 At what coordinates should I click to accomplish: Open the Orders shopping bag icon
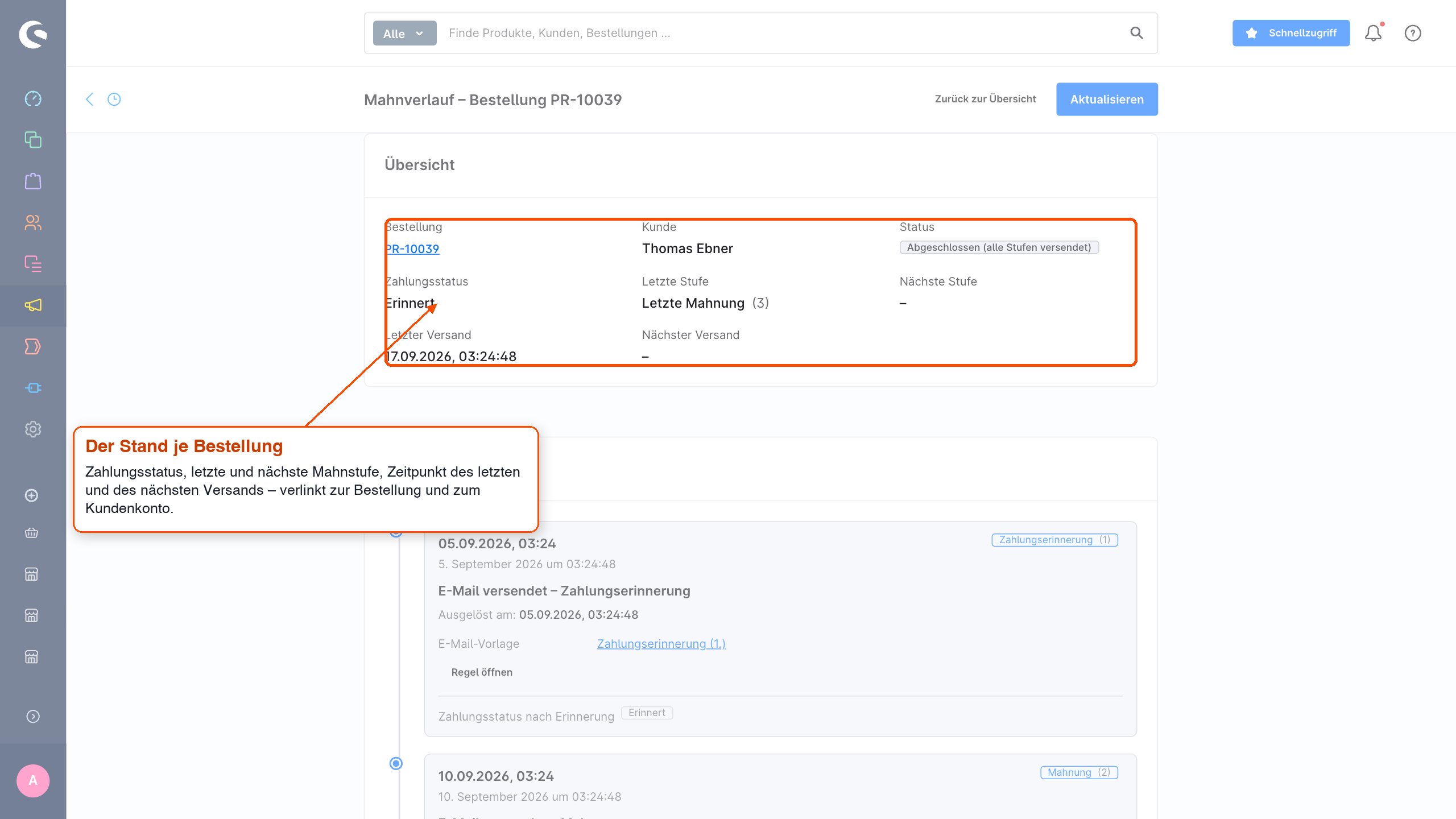(33, 181)
